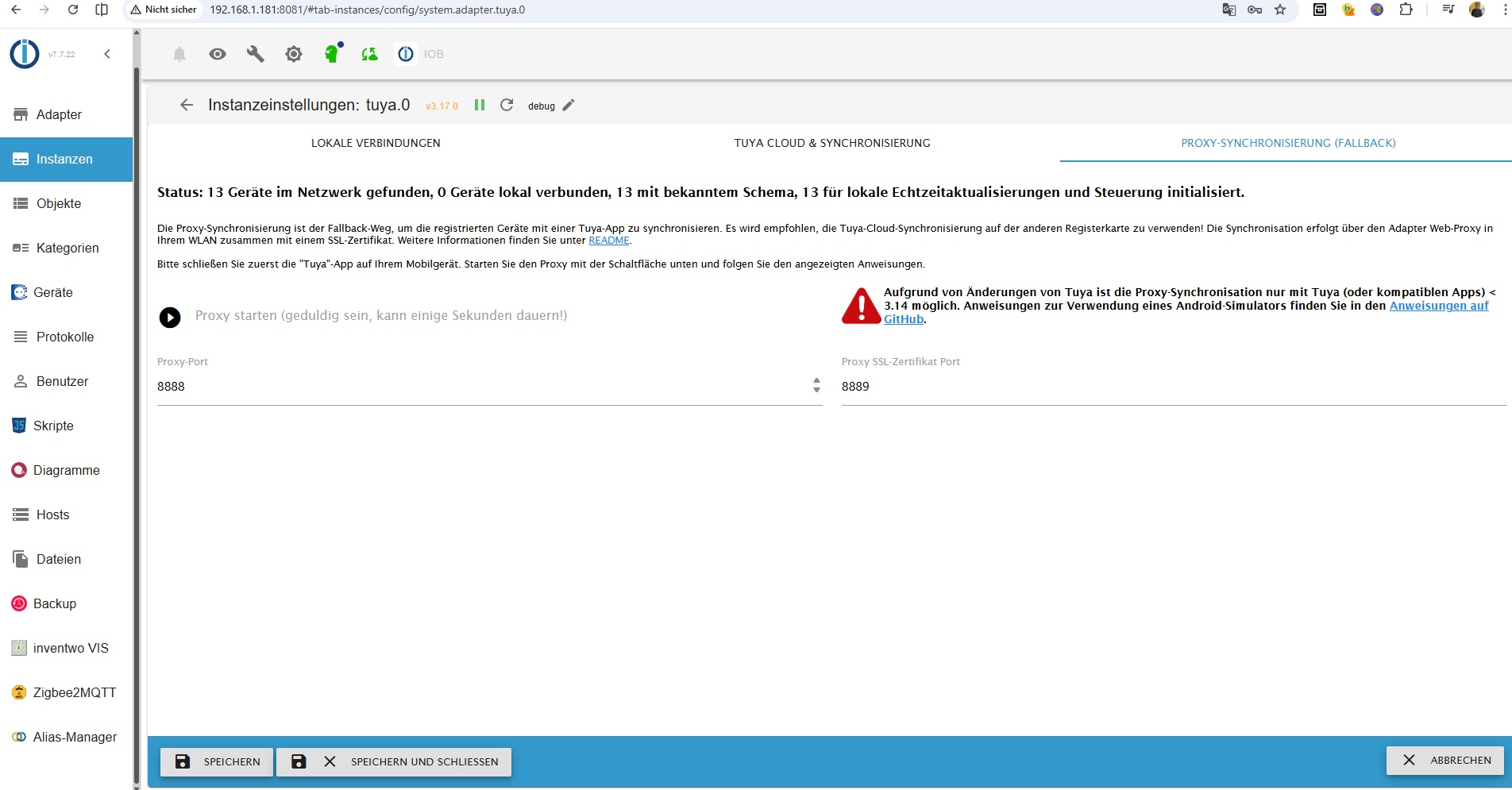
Task: Click the Proxy SSL-Zertifikat Port field
Action: tap(1032, 386)
